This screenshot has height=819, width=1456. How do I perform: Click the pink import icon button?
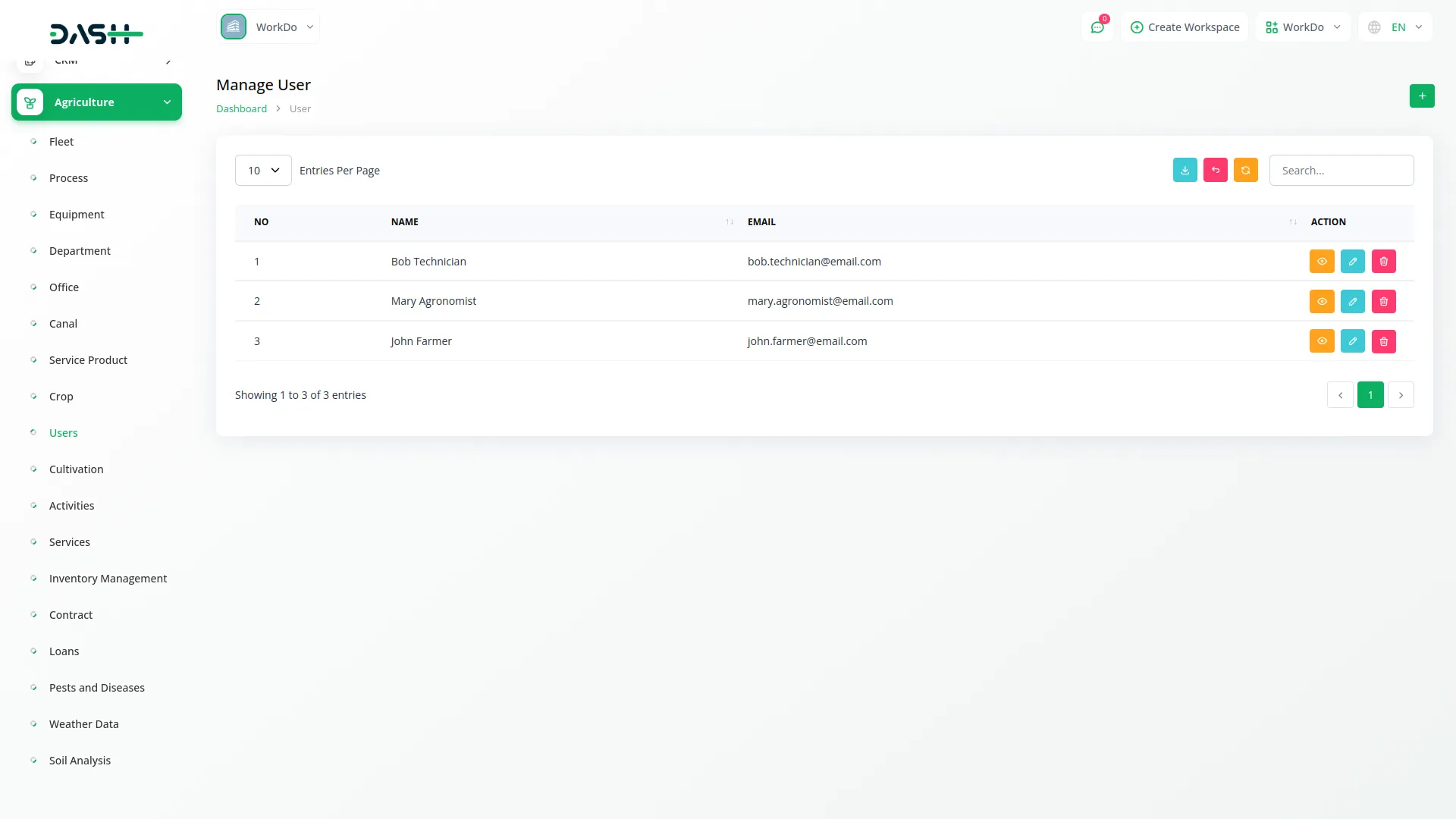[x=1215, y=170]
